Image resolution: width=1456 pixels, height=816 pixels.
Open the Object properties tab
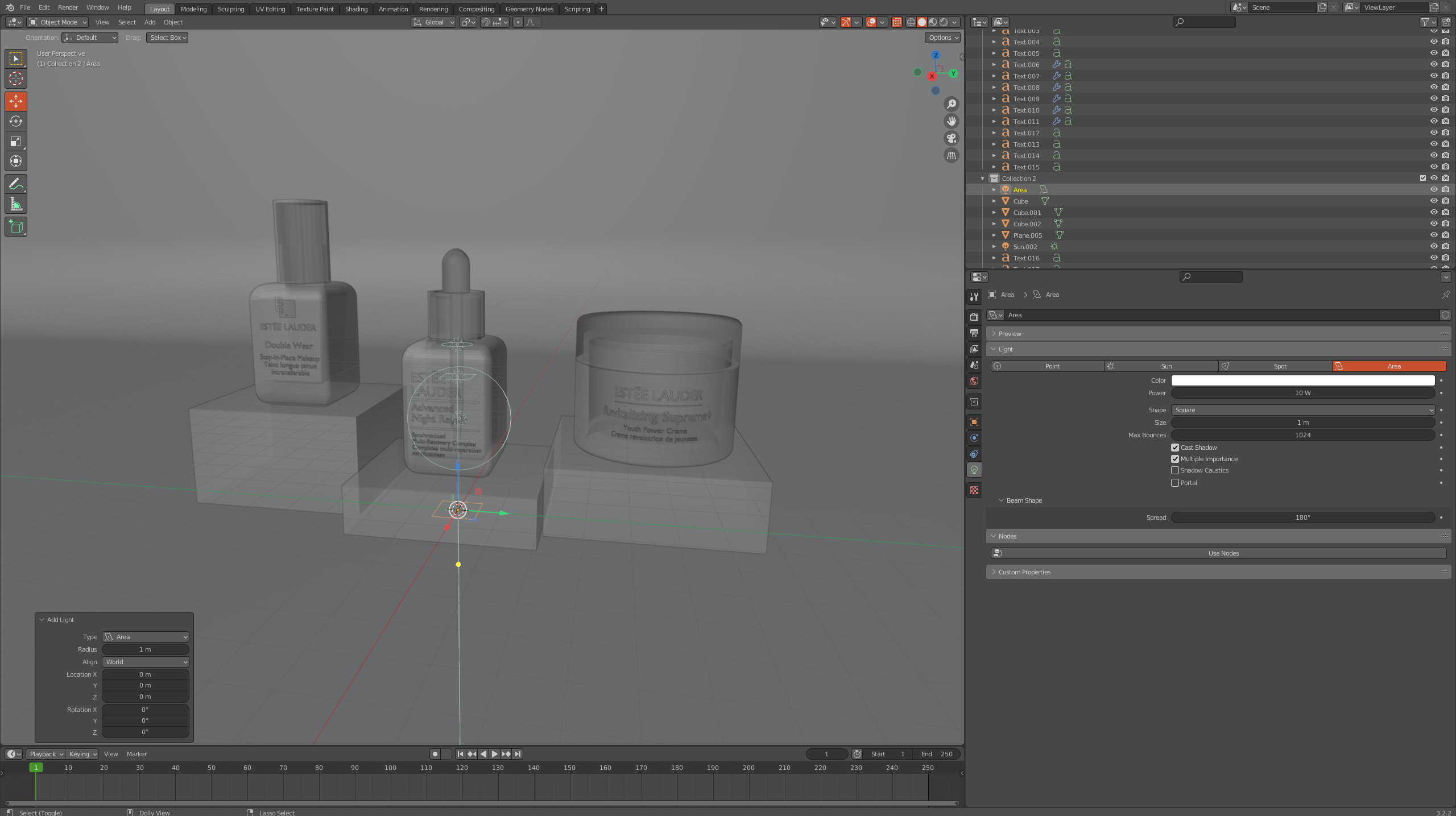[974, 422]
